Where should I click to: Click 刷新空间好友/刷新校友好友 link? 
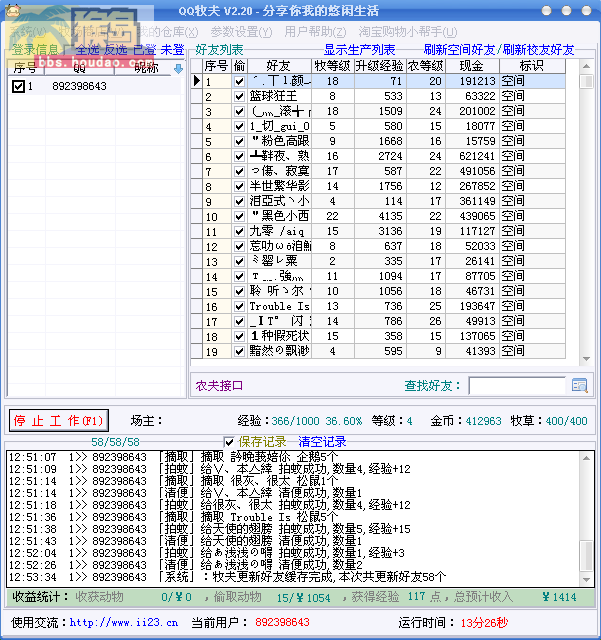pos(499,50)
